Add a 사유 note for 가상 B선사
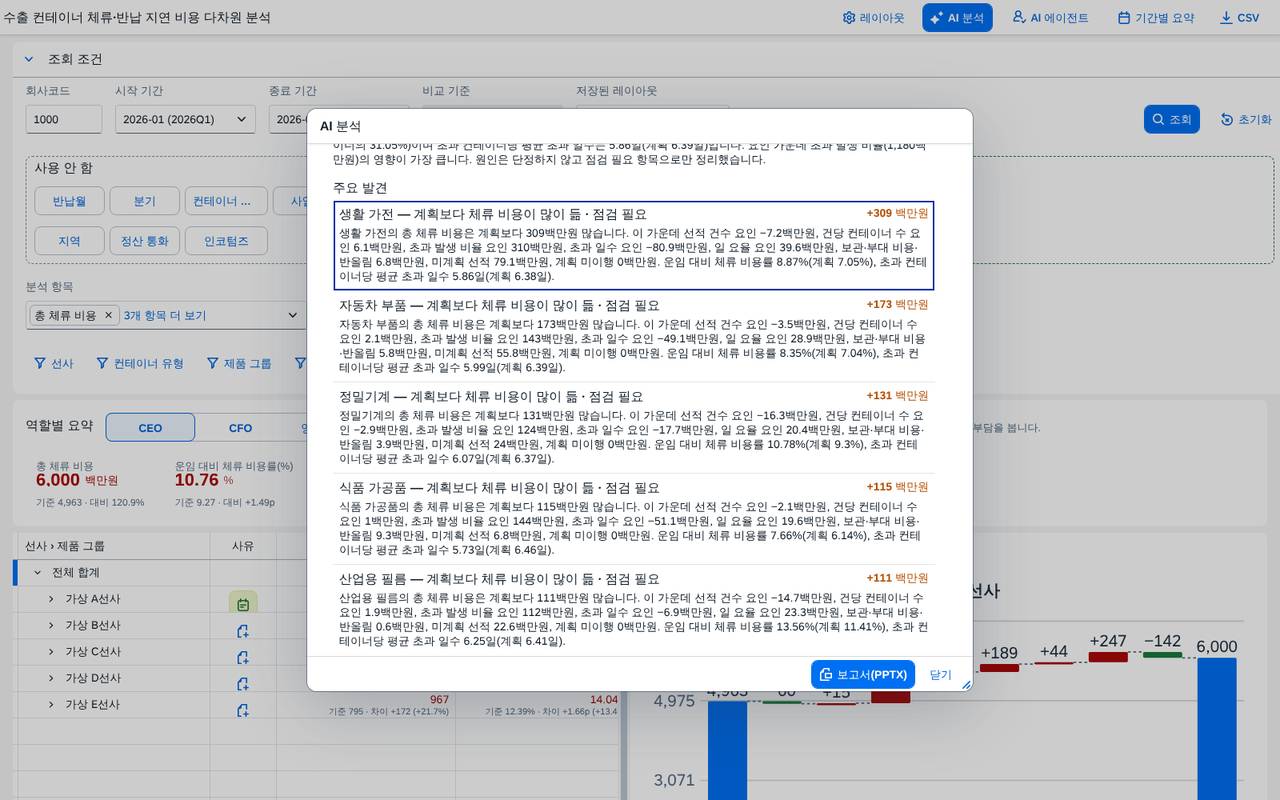The width and height of the screenshot is (1280, 800). (x=242, y=631)
